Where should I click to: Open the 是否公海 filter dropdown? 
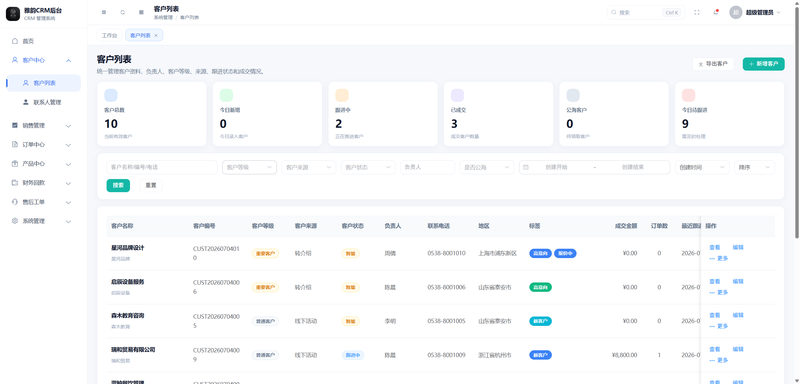[487, 167]
